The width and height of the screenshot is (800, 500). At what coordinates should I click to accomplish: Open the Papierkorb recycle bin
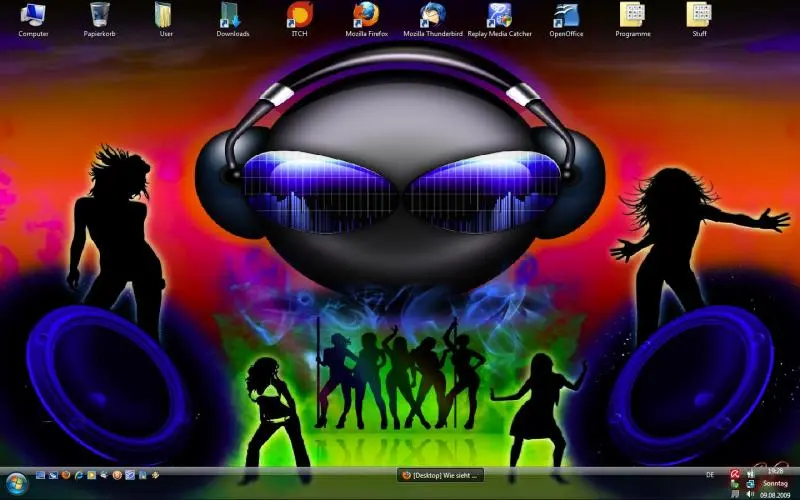(x=99, y=15)
